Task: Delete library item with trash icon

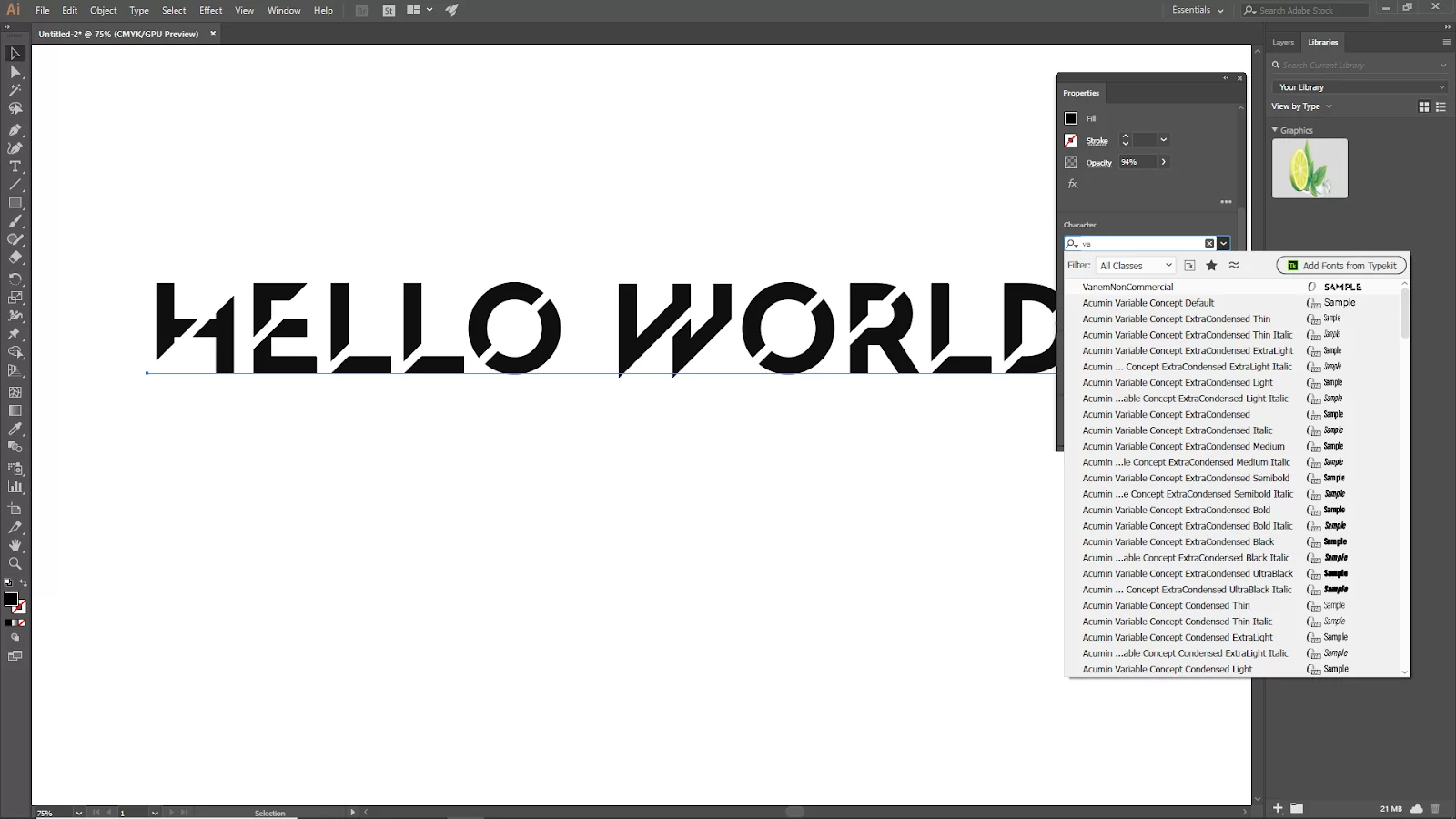Action: pyautogui.click(x=1436, y=808)
